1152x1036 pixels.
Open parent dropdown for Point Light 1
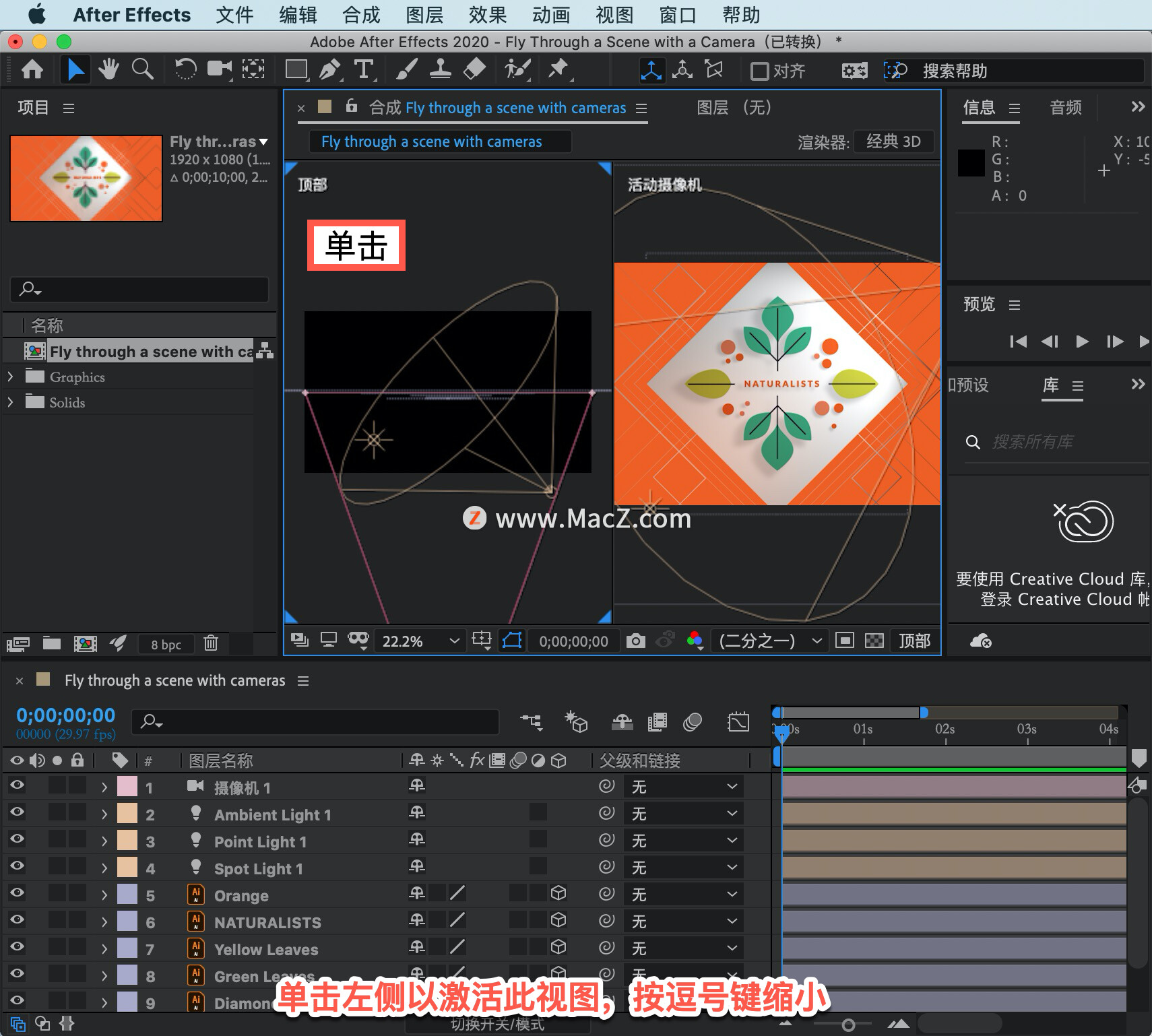pyautogui.click(x=684, y=841)
